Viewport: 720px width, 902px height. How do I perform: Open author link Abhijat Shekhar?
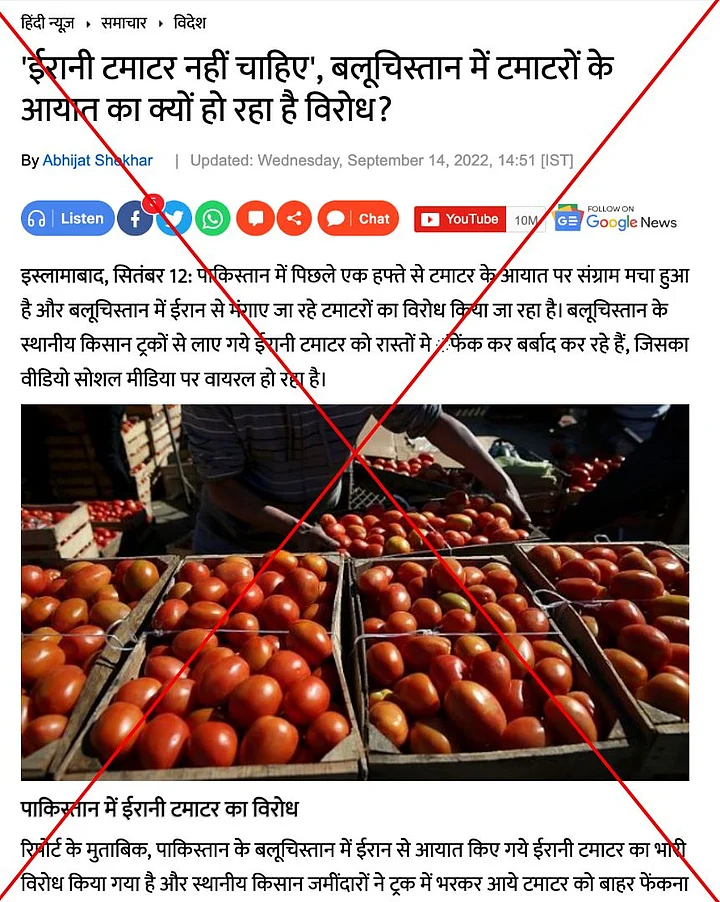(98, 160)
